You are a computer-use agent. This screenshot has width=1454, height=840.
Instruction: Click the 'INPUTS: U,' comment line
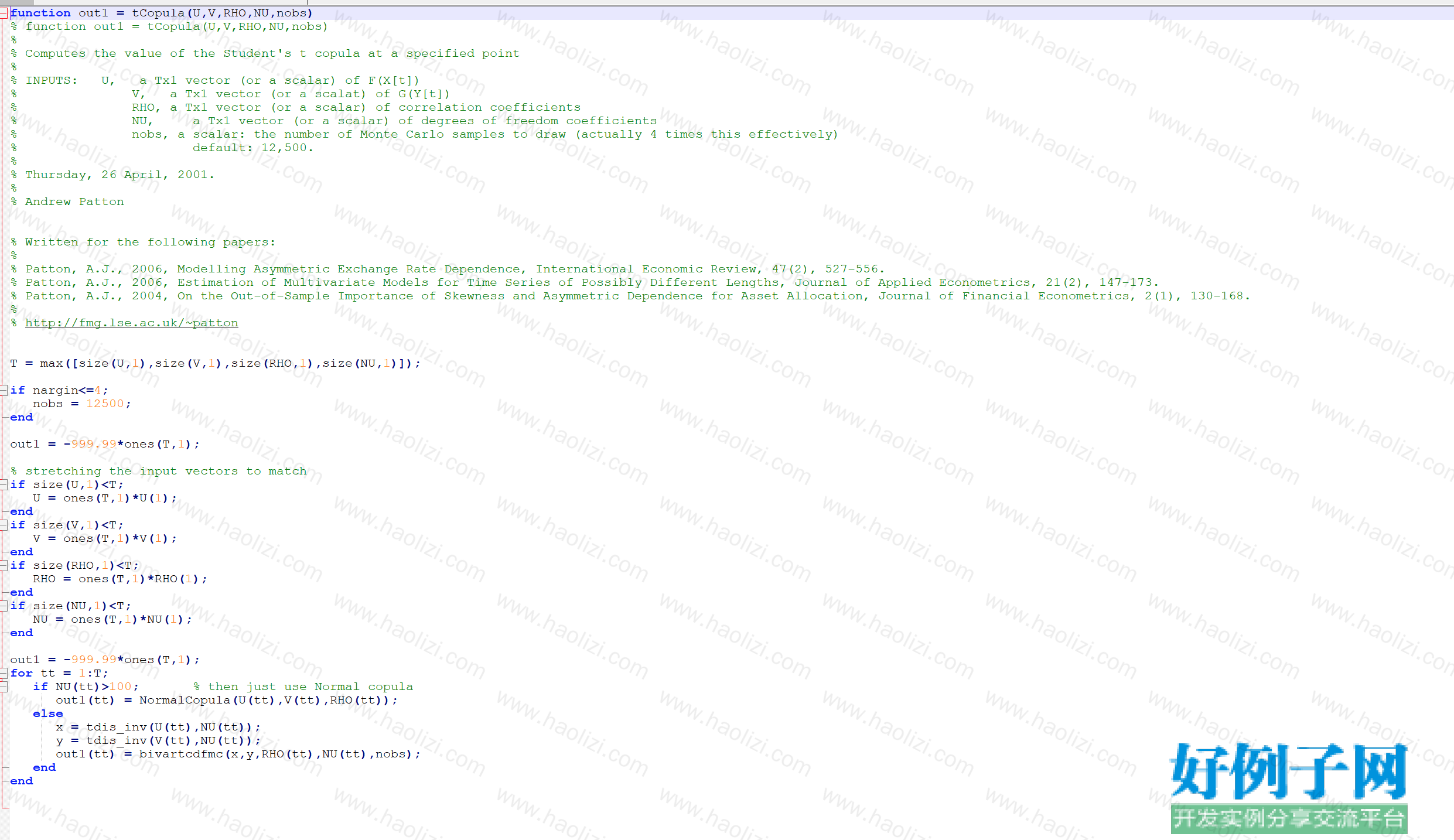215,80
